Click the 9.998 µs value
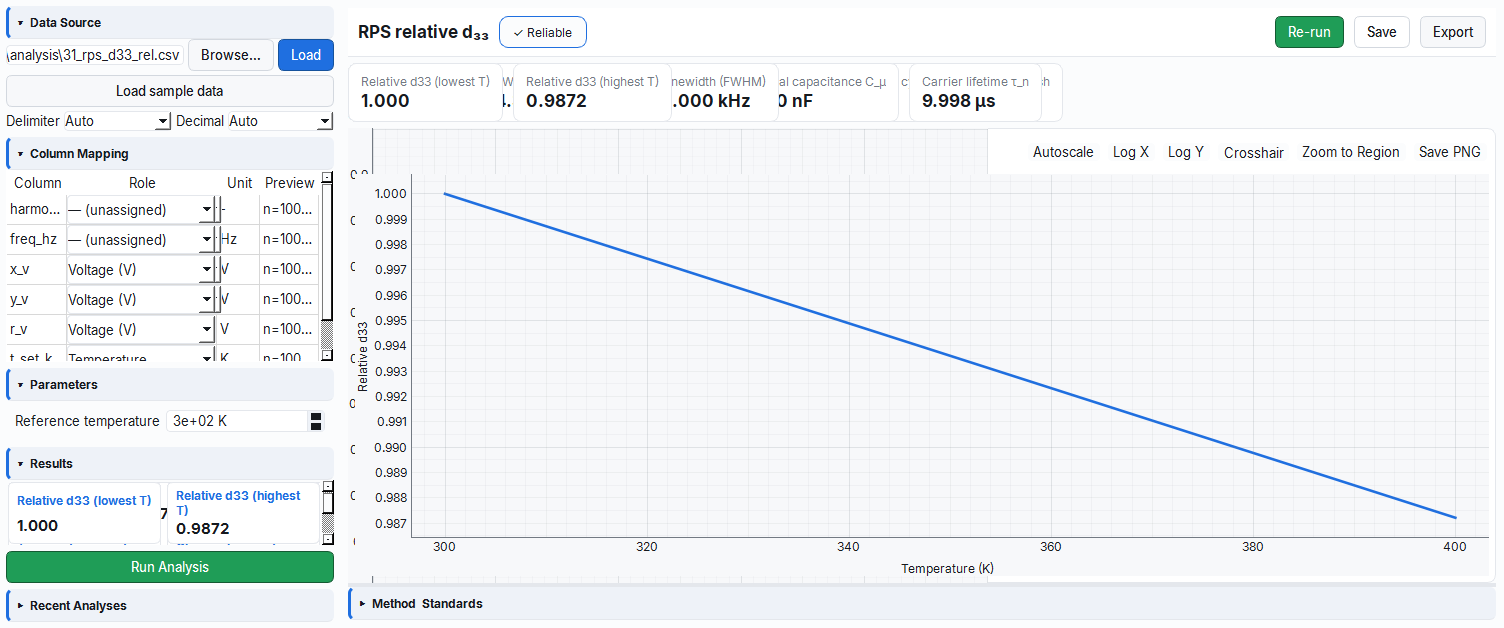1504x628 pixels. click(958, 101)
